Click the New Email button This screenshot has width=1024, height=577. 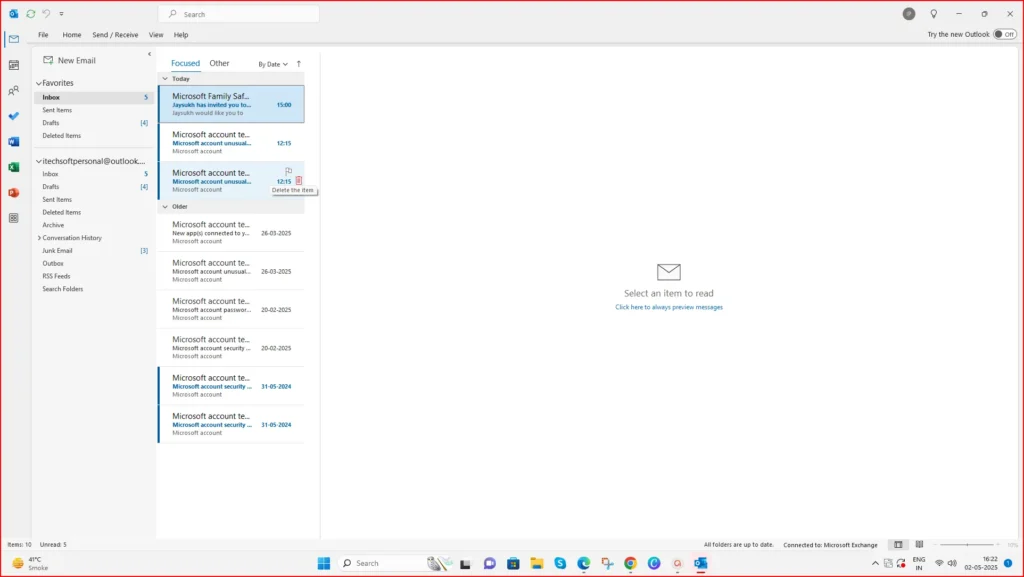69,59
